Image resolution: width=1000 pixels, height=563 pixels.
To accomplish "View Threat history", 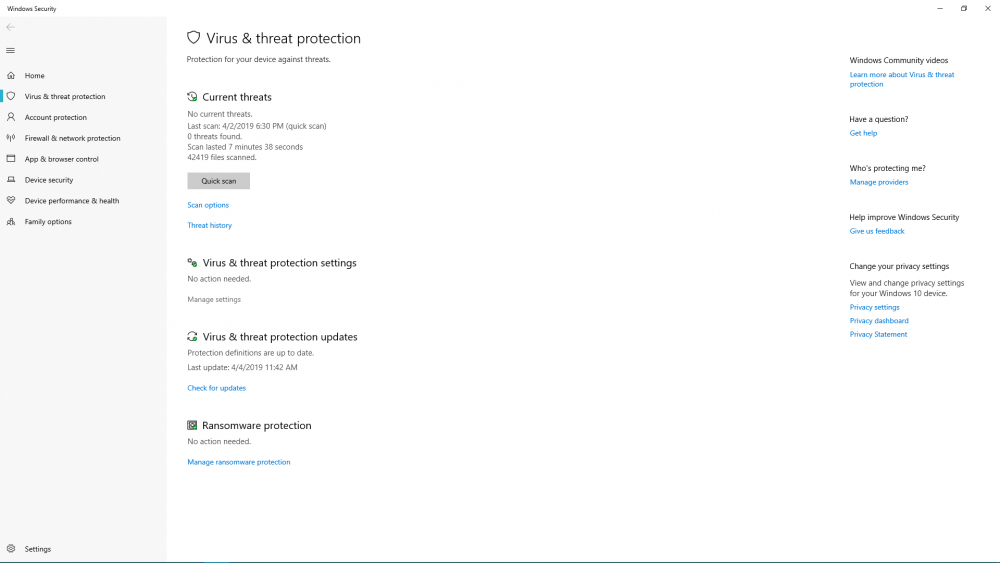I will 209,225.
